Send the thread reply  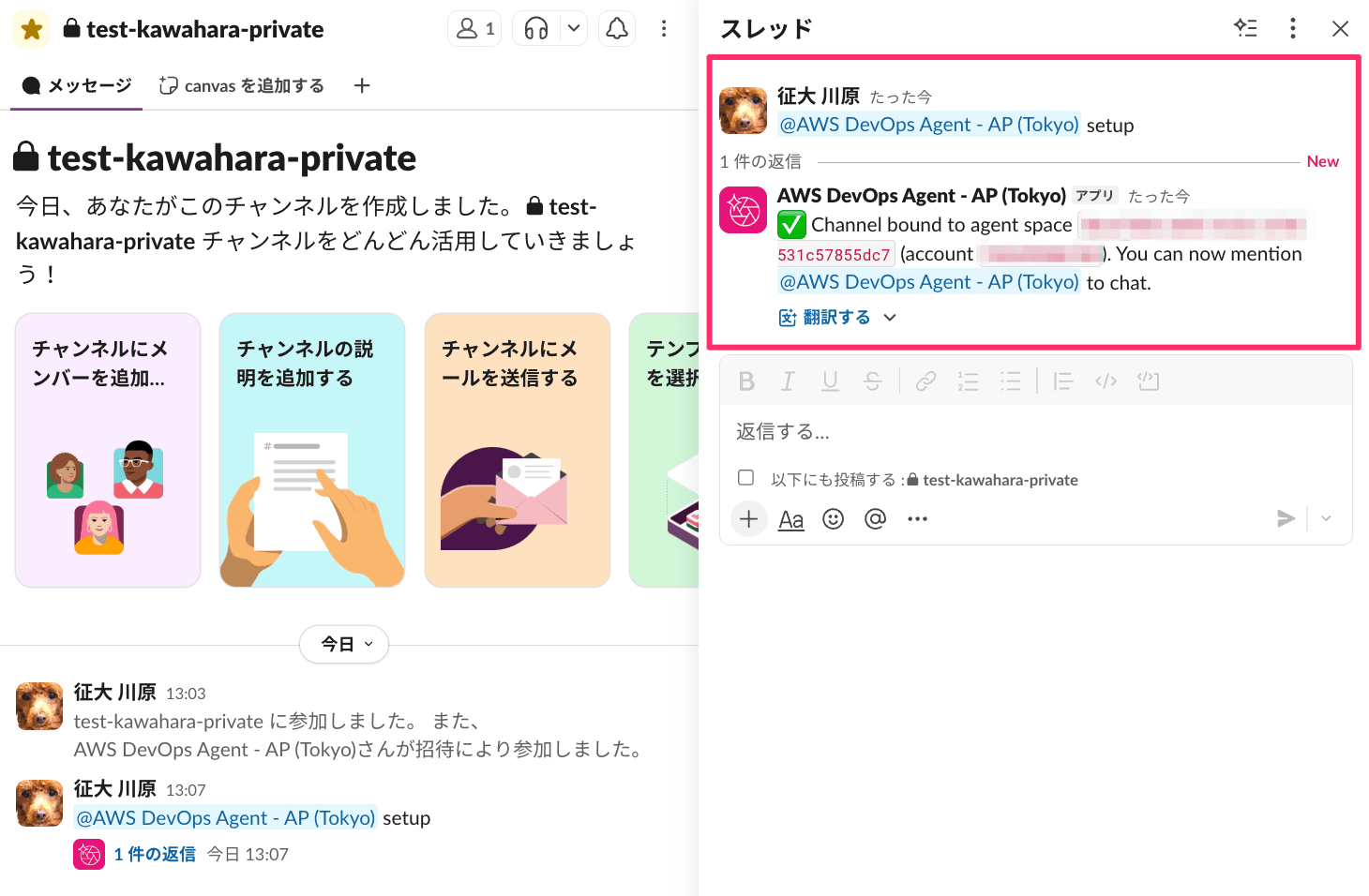(1286, 518)
